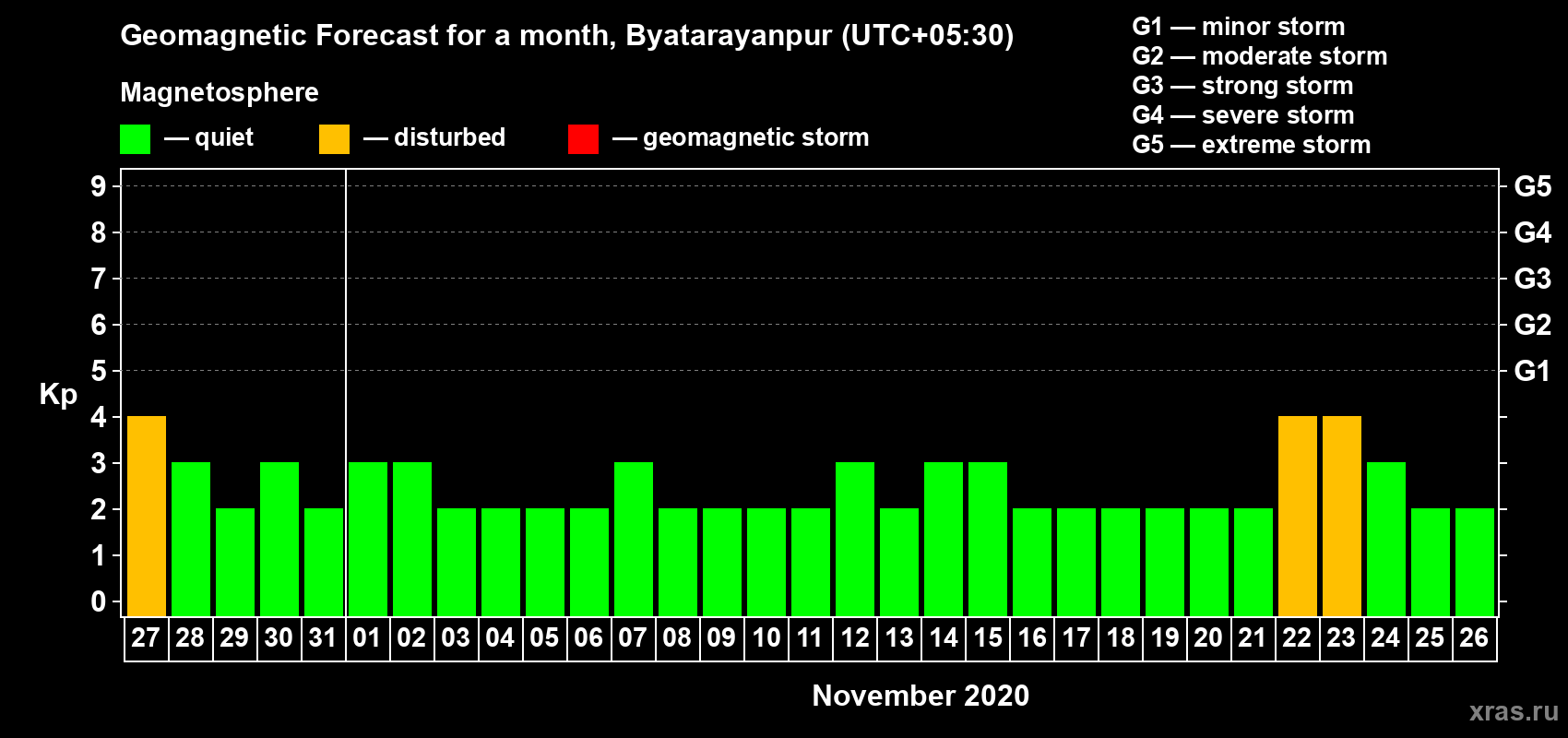The width and height of the screenshot is (1568, 738).
Task: Click the November 2020 month label
Action: (921, 696)
